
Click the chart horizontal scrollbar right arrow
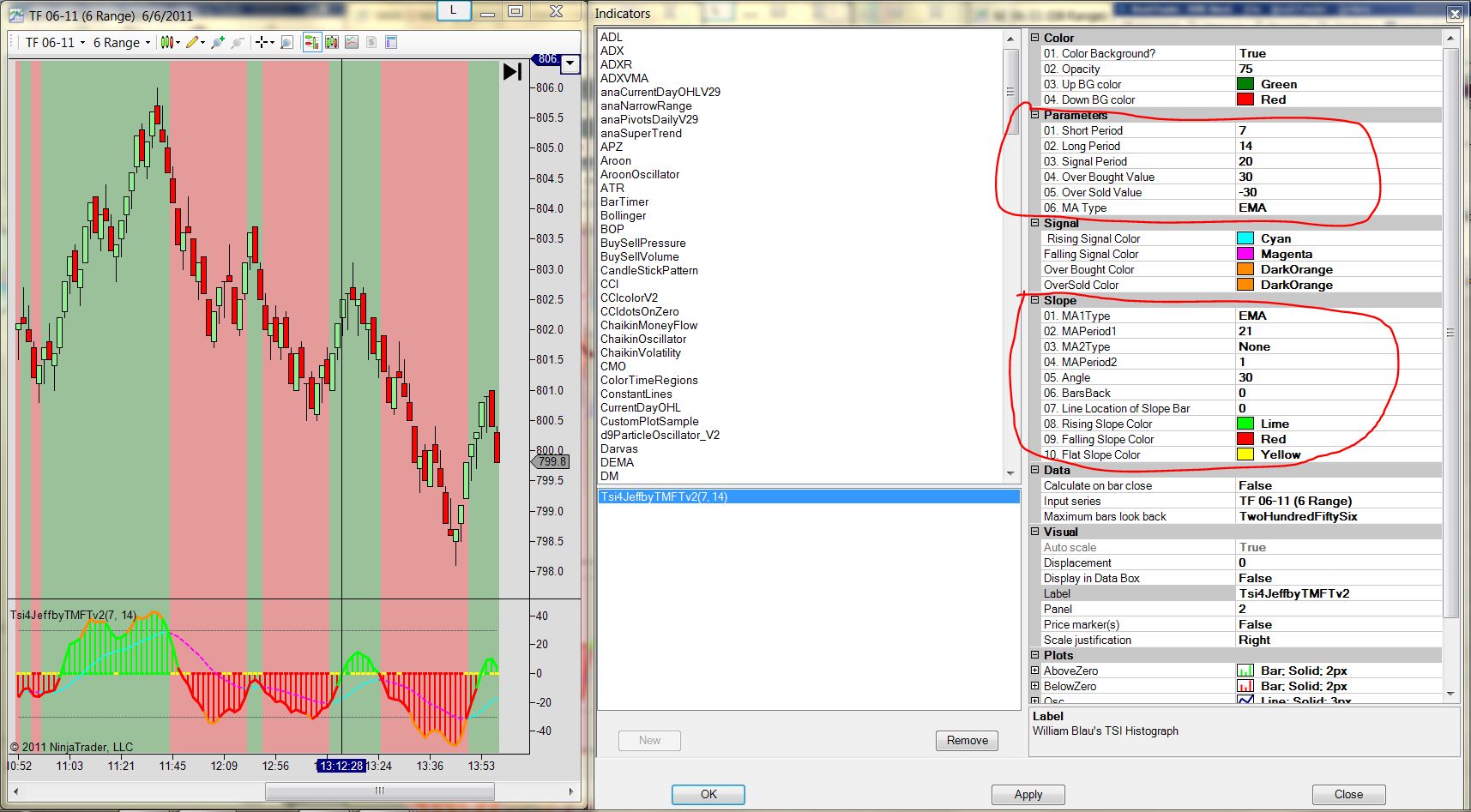pos(571,791)
